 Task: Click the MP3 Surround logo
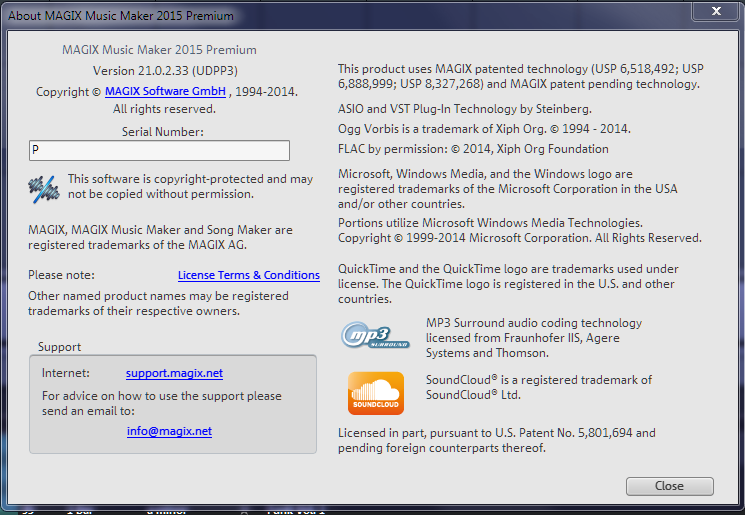[375, 335]
